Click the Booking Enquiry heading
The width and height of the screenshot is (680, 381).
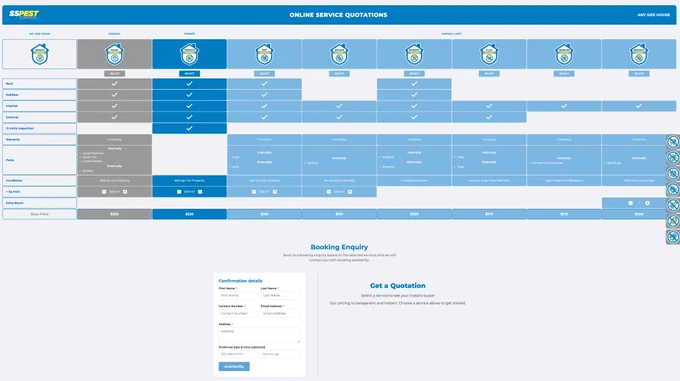339,247
